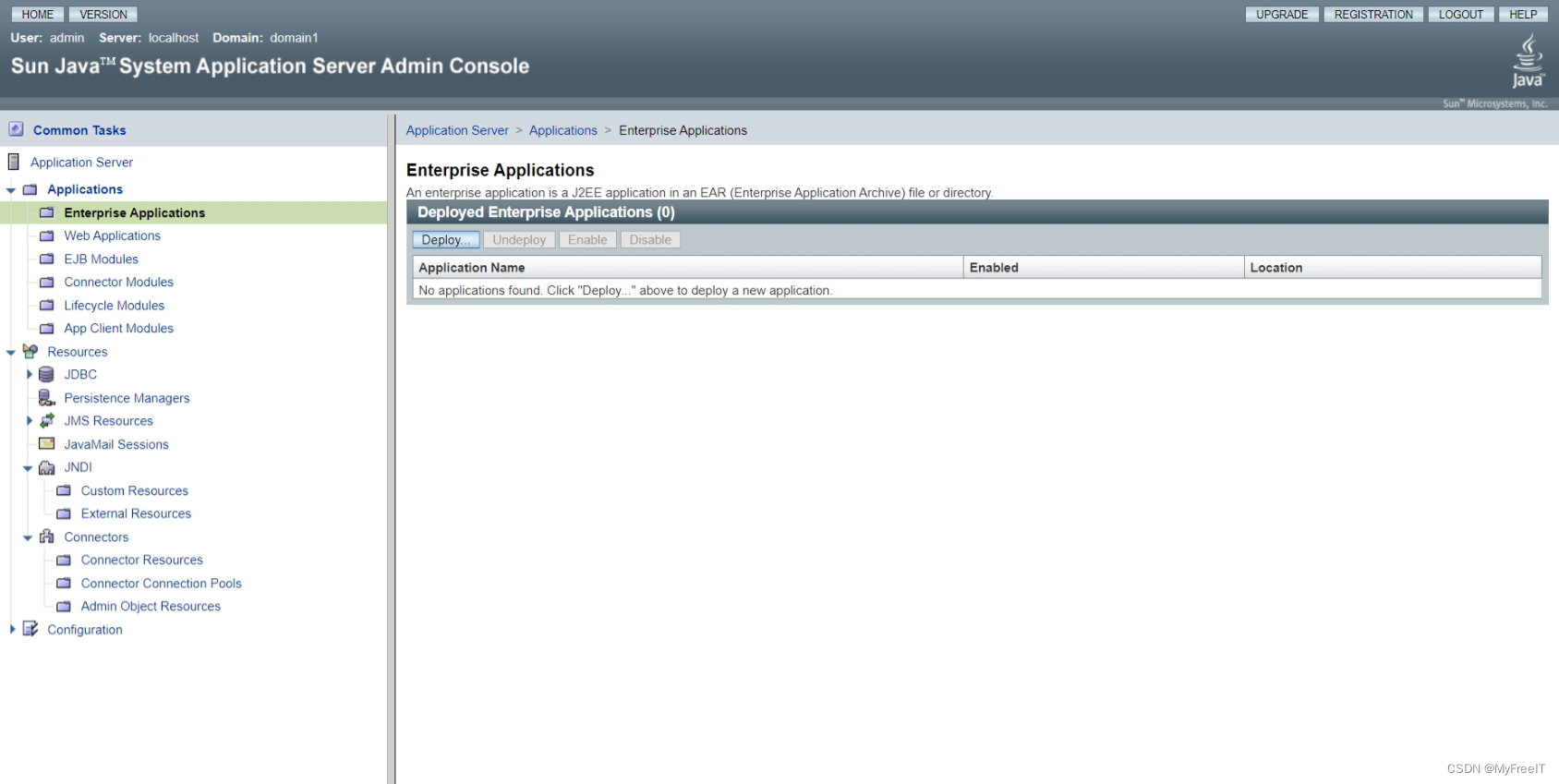Click the Connector Connection Pools folder icon
The height and width of the screenshot is (784, 1559).
pos(64,584)
